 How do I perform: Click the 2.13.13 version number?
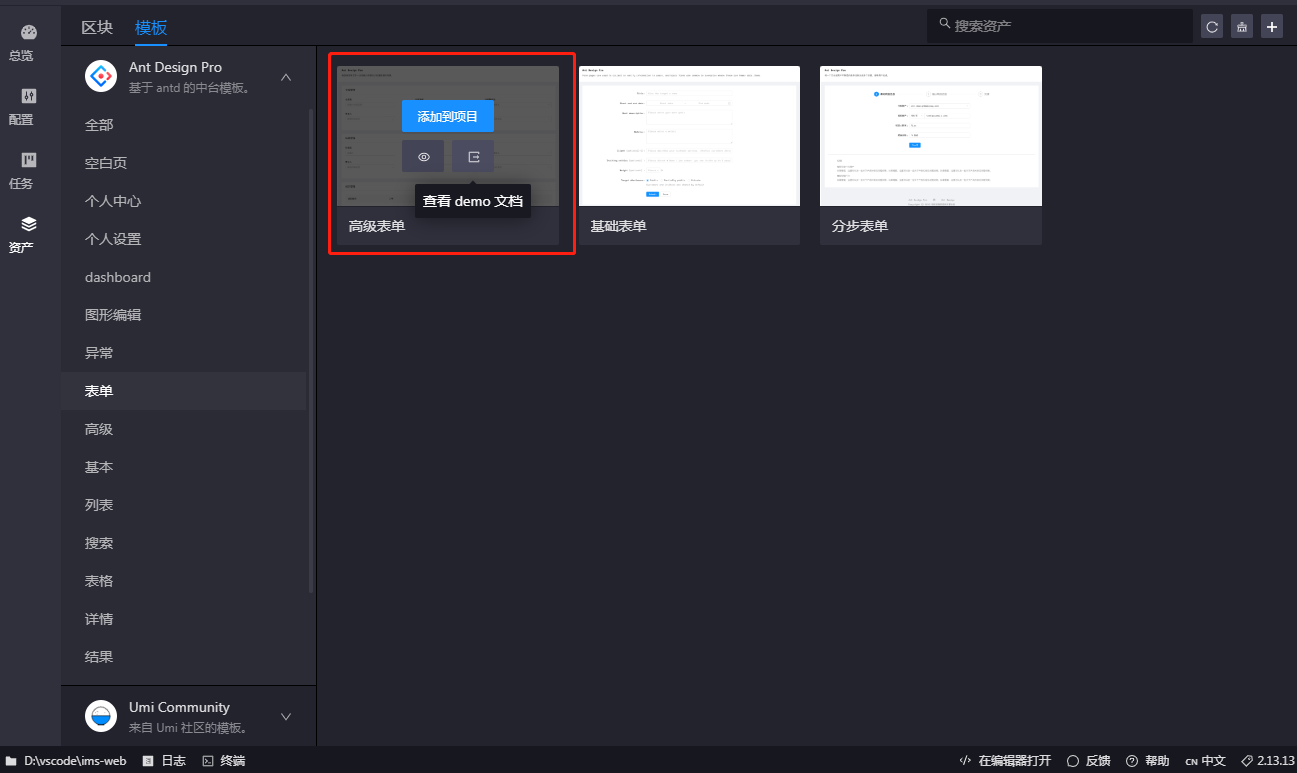1275,761
